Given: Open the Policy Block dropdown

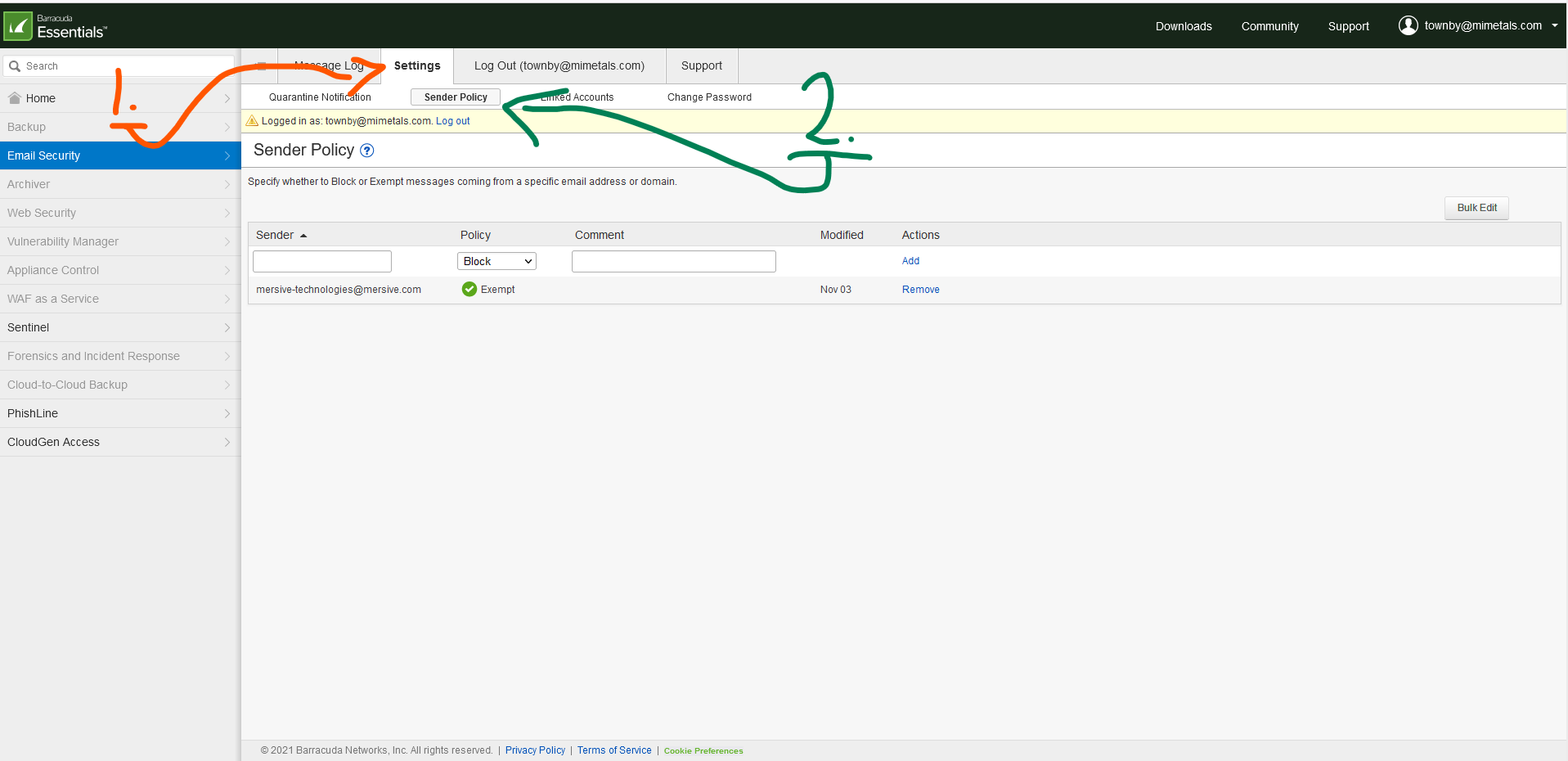Looking at the screenshot, I should 496,261.
